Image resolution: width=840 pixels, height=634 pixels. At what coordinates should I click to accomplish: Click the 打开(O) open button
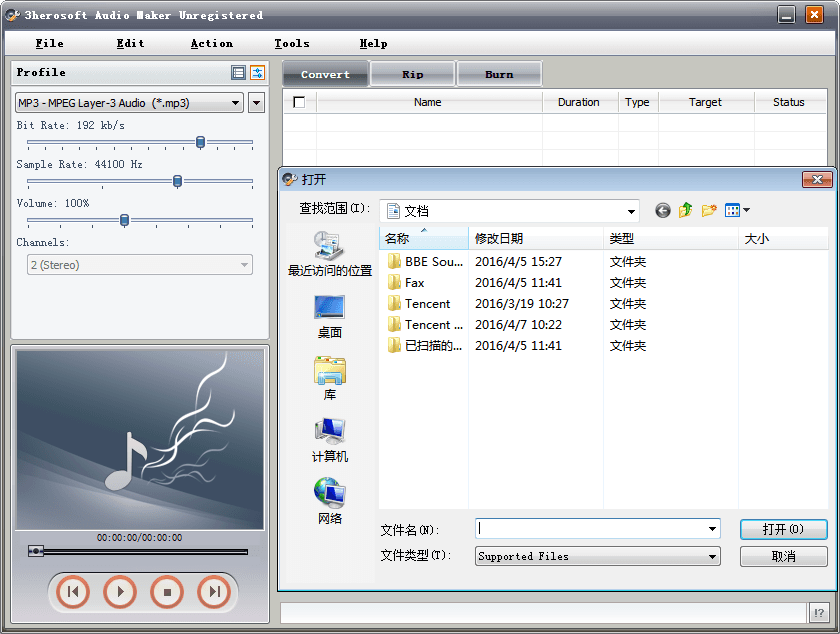pos(783,529)
